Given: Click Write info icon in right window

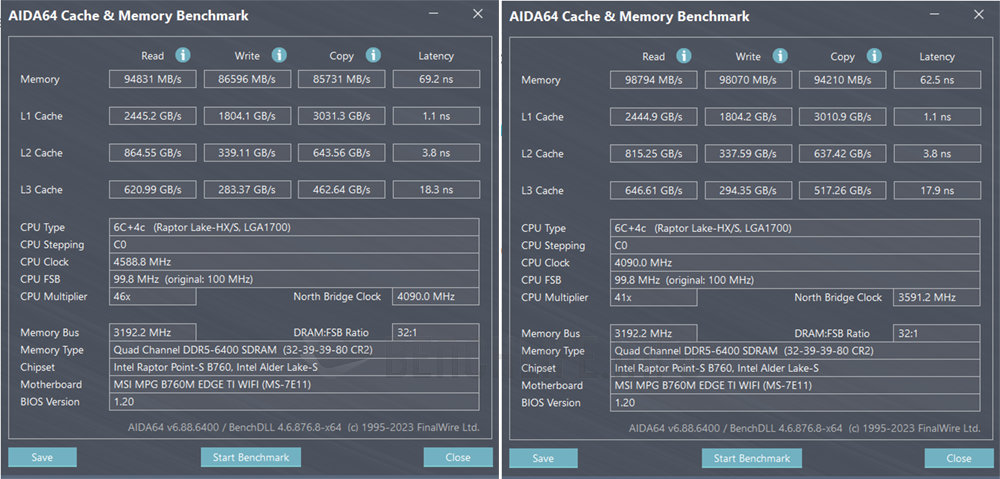Looking at the screenshot, I should click(780, 56).
